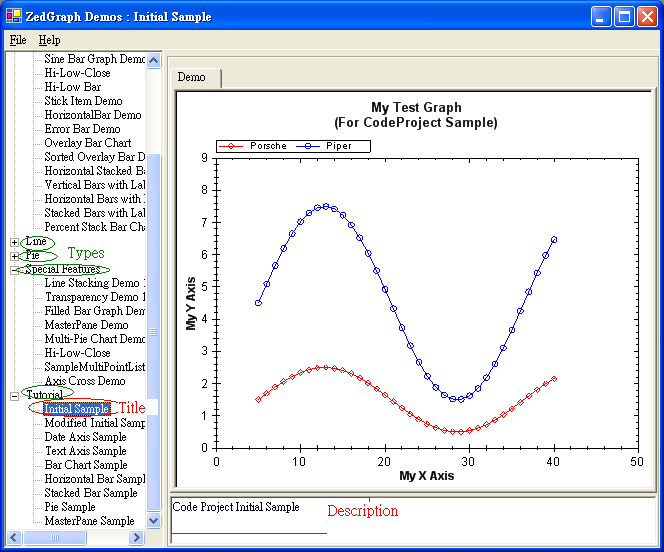Select Line Stacking Demo
664x552 pixels.
click(x=94, y=283)
